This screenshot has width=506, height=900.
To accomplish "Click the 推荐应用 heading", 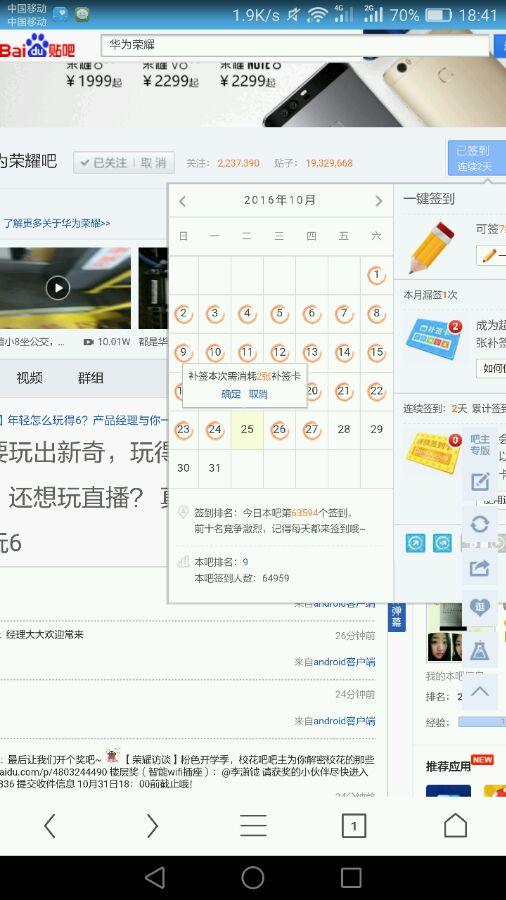I will click(447, 766).
